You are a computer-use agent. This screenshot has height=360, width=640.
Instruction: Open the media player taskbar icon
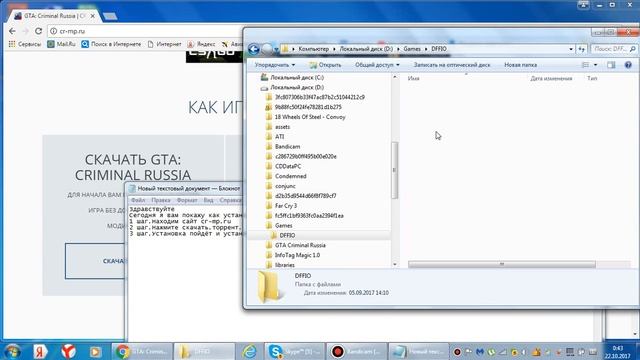pyautogui.click(x=95, y=351)
